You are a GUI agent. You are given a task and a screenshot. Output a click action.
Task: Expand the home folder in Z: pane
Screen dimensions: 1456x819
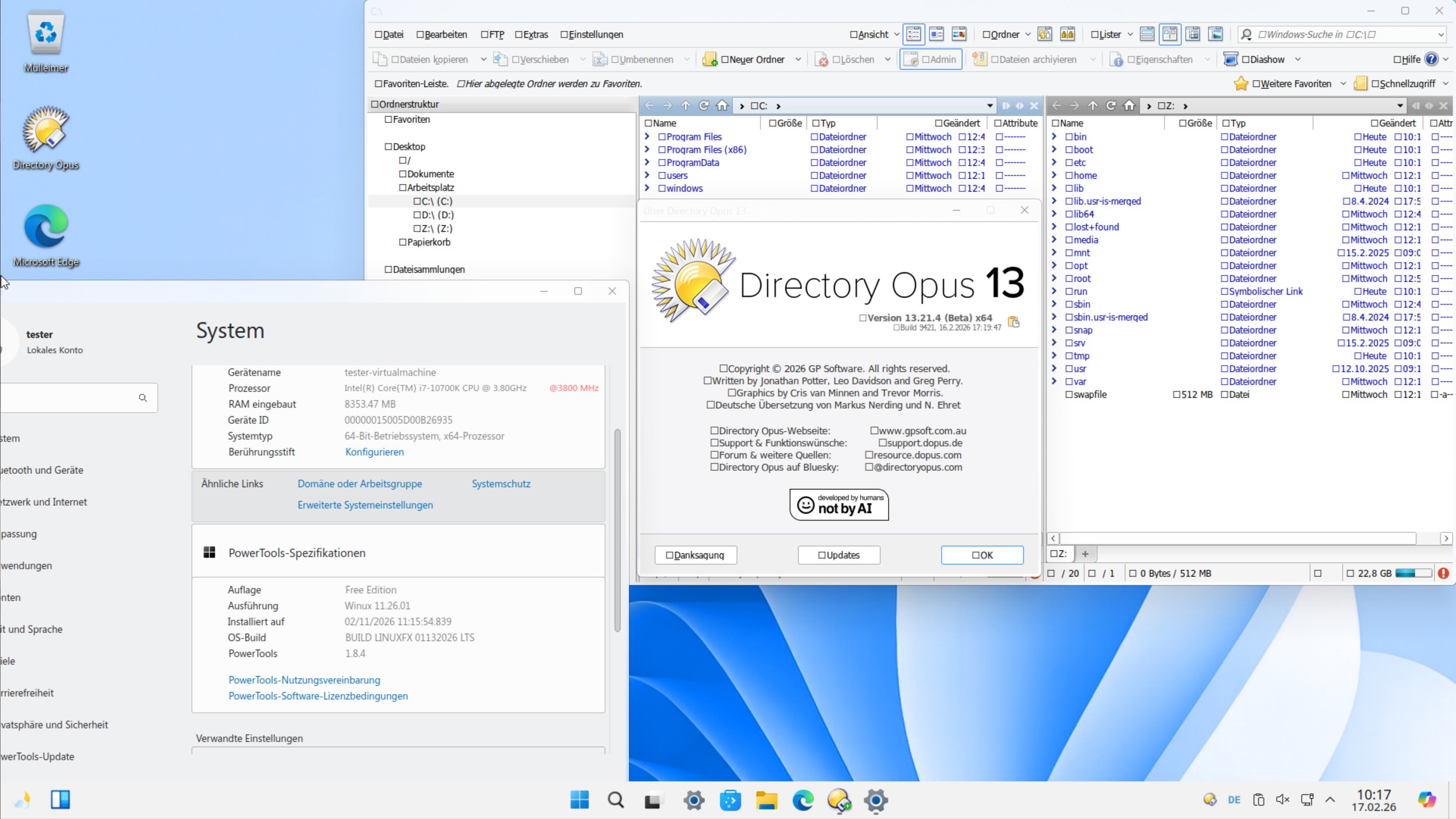pyautogui.click(x=1054, y=175)
